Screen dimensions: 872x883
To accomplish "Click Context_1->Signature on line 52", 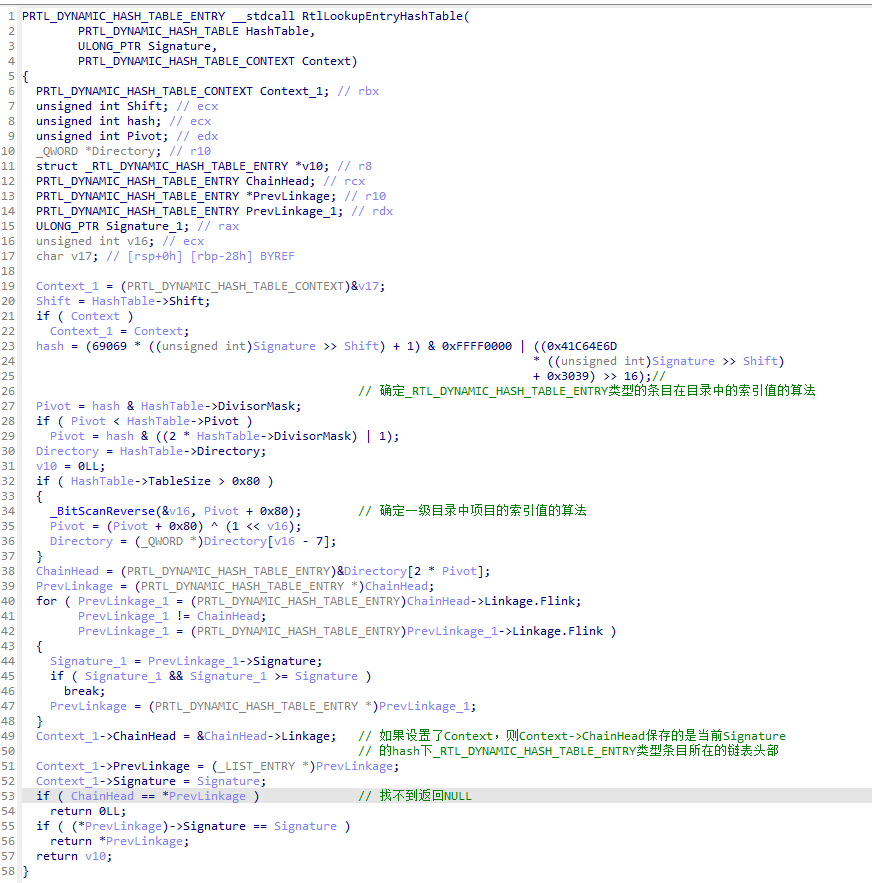I will (x=105, y=781).
